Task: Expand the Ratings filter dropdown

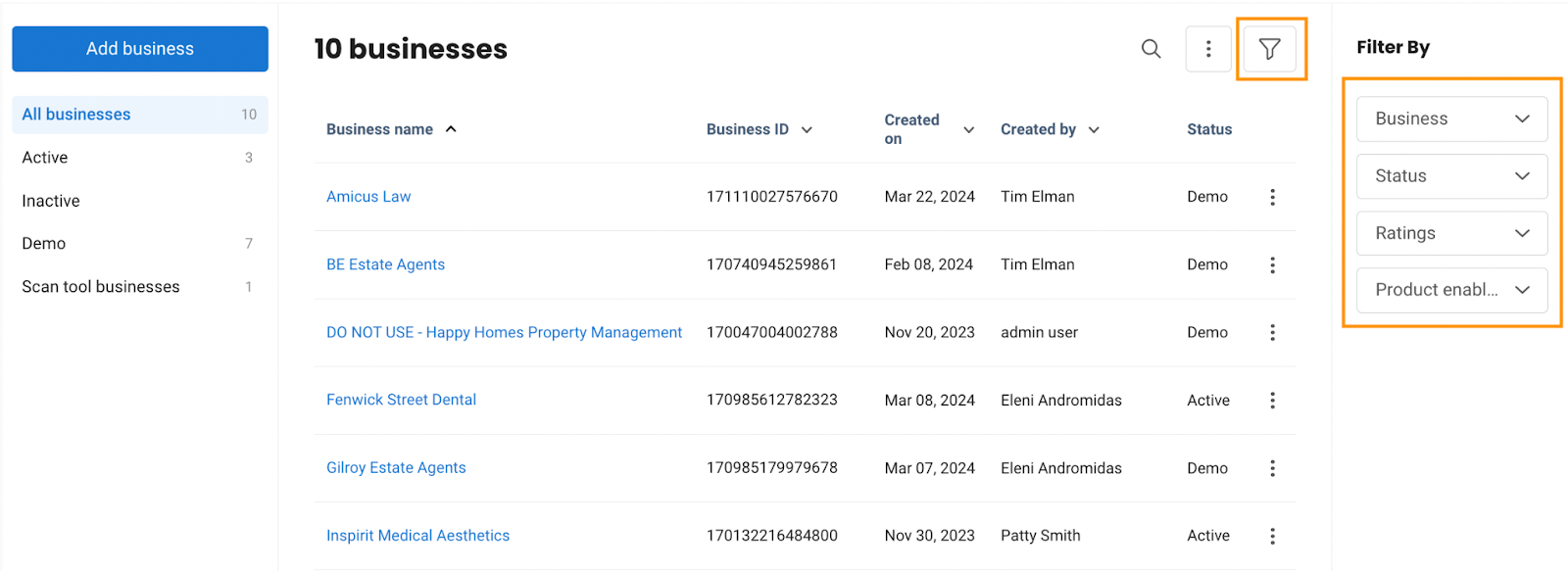Action: pos(1451,233)
